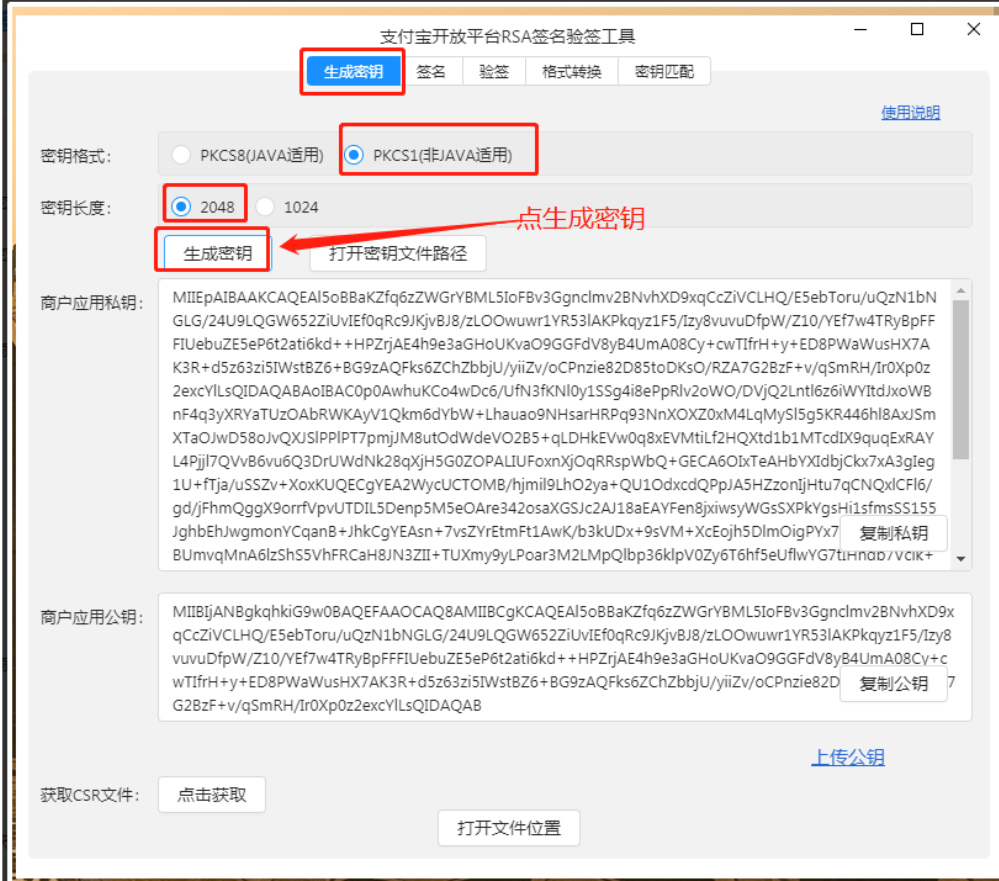Minimize the RSA tool window

point(861,29)
